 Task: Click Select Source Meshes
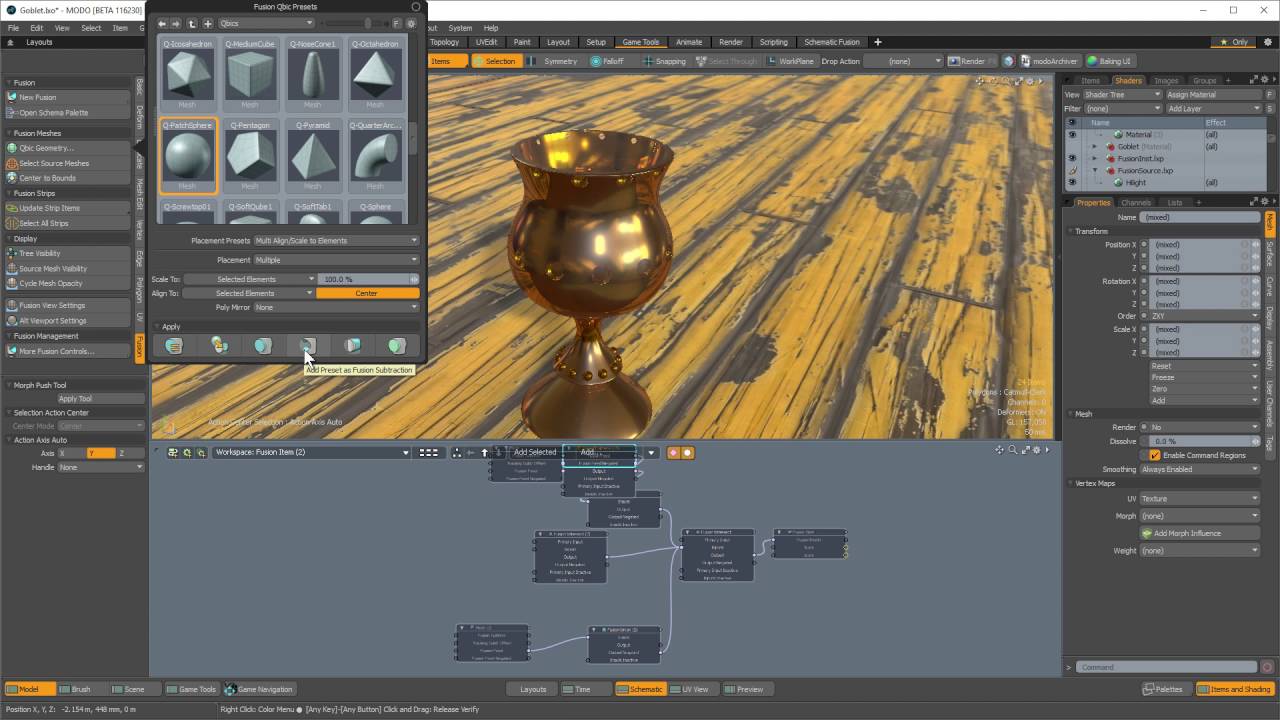[68, 163]
